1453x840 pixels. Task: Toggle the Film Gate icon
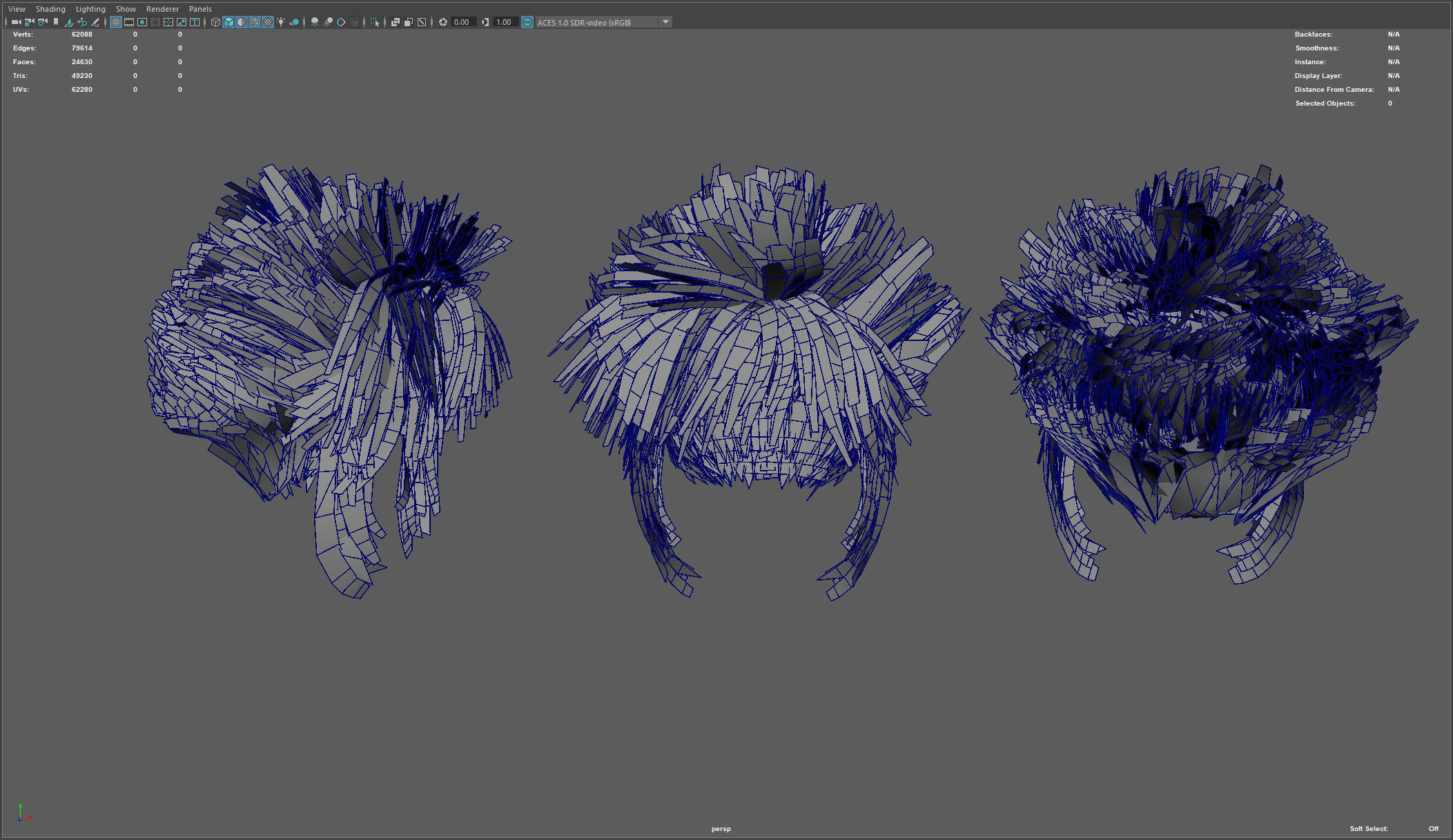129,22
